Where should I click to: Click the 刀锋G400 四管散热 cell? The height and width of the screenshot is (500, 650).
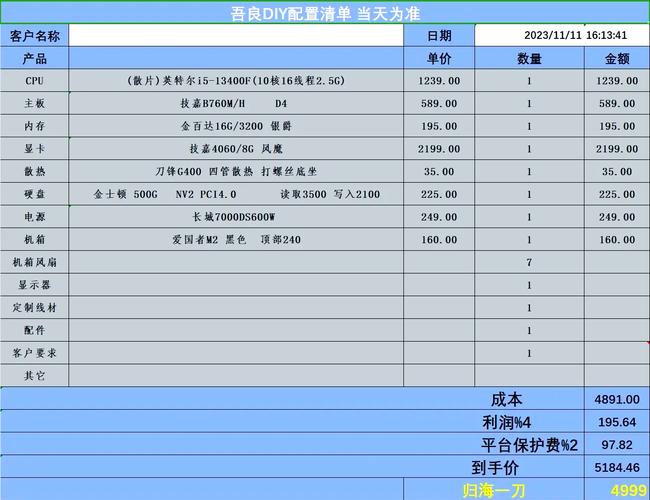[236, 171]
